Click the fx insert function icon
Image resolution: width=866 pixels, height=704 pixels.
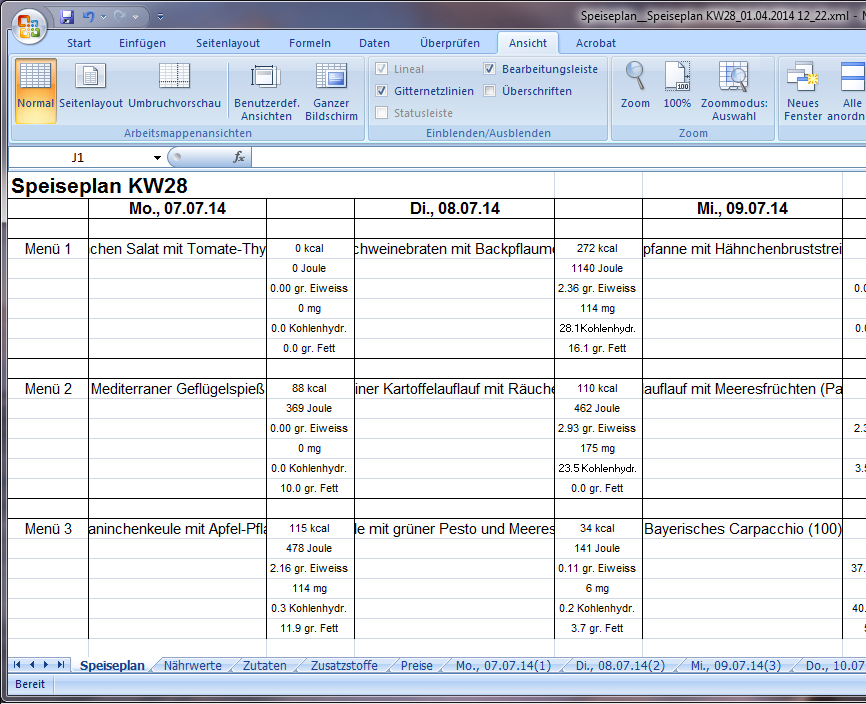pyautogui.click(x=239, y=157)
